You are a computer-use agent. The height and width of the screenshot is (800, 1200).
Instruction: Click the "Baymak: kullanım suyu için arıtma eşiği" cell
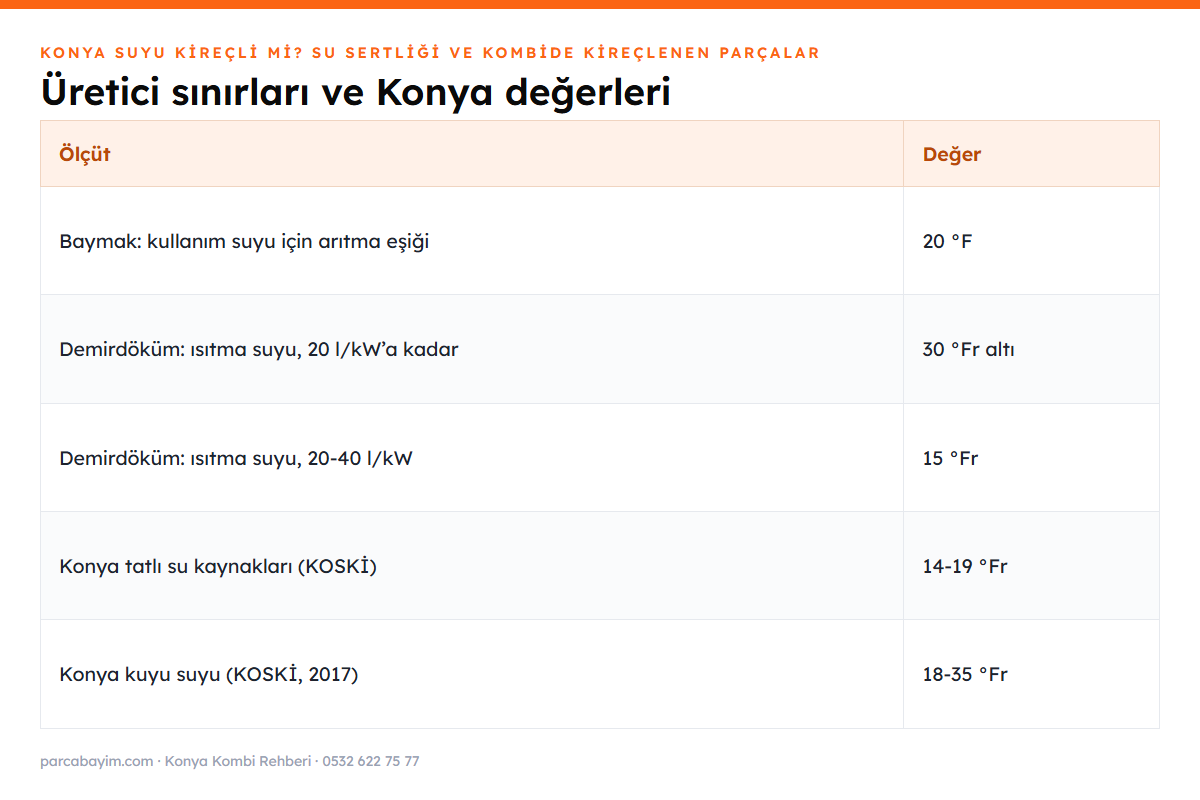coord(472,241)
